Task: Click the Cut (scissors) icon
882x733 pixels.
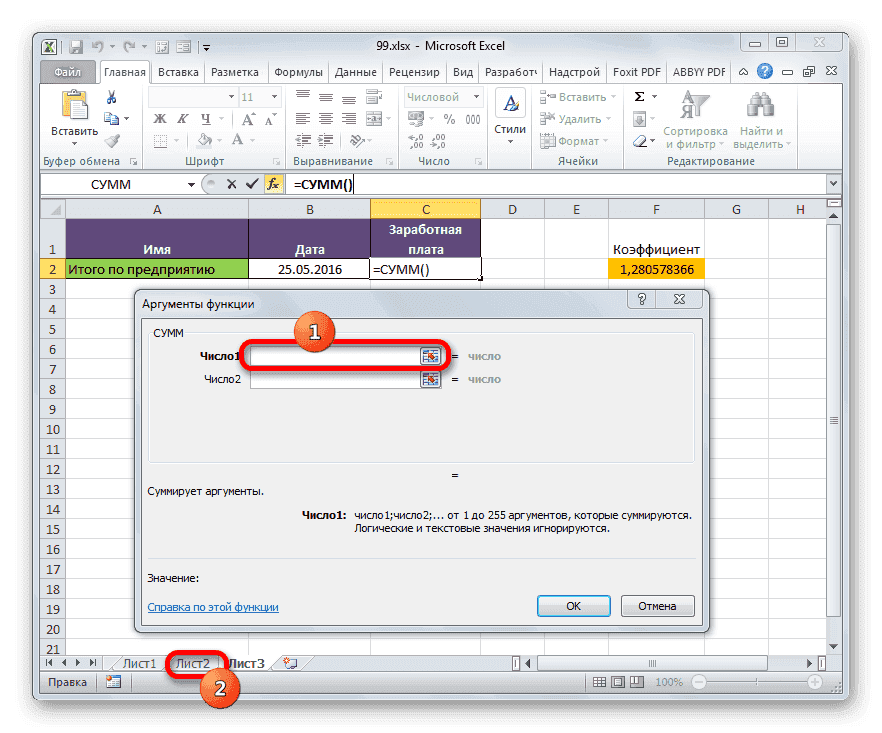Action: [x=110, y=97]
